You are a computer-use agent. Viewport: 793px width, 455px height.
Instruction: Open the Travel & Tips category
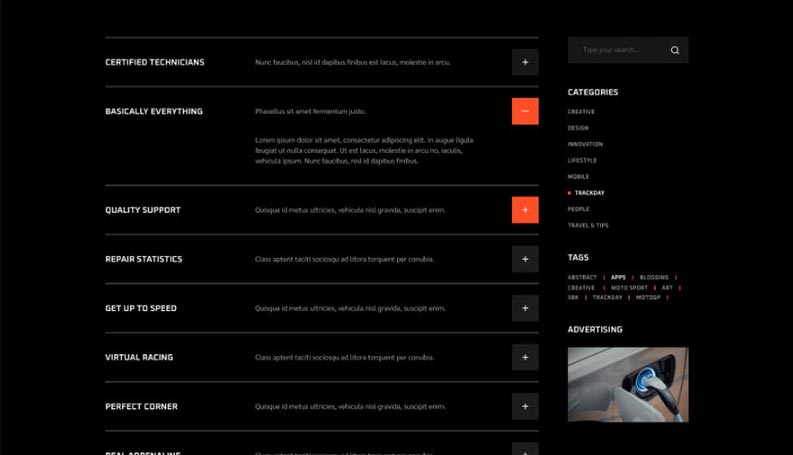coord(588,225)
